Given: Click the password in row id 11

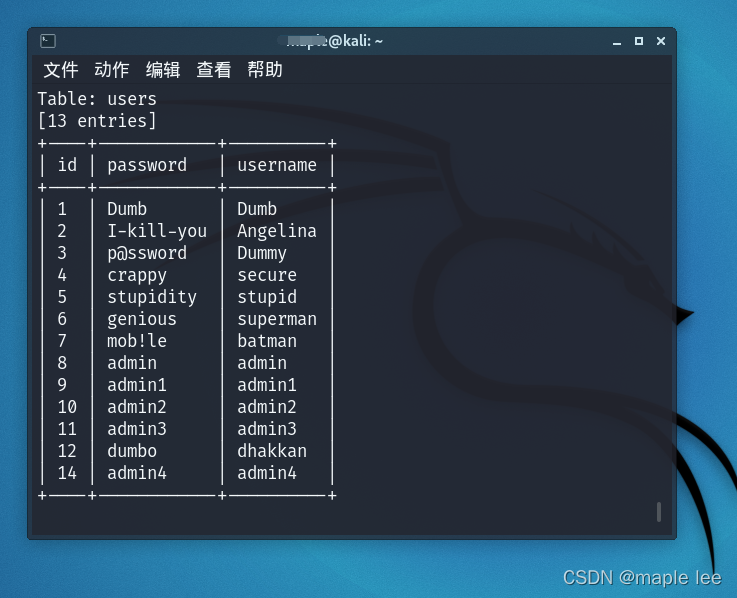Looking at the screenshot, I should click(x=137, y=429).
